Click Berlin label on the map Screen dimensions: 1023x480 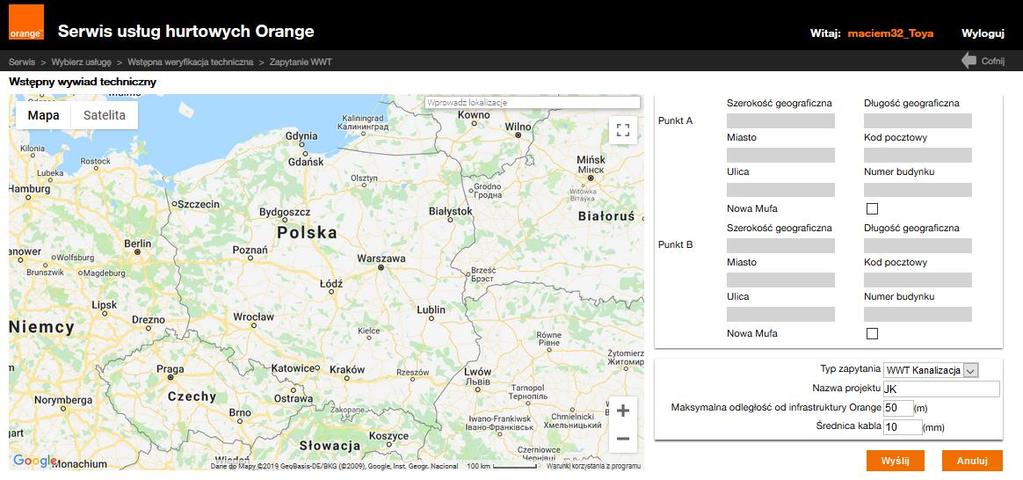138,244
